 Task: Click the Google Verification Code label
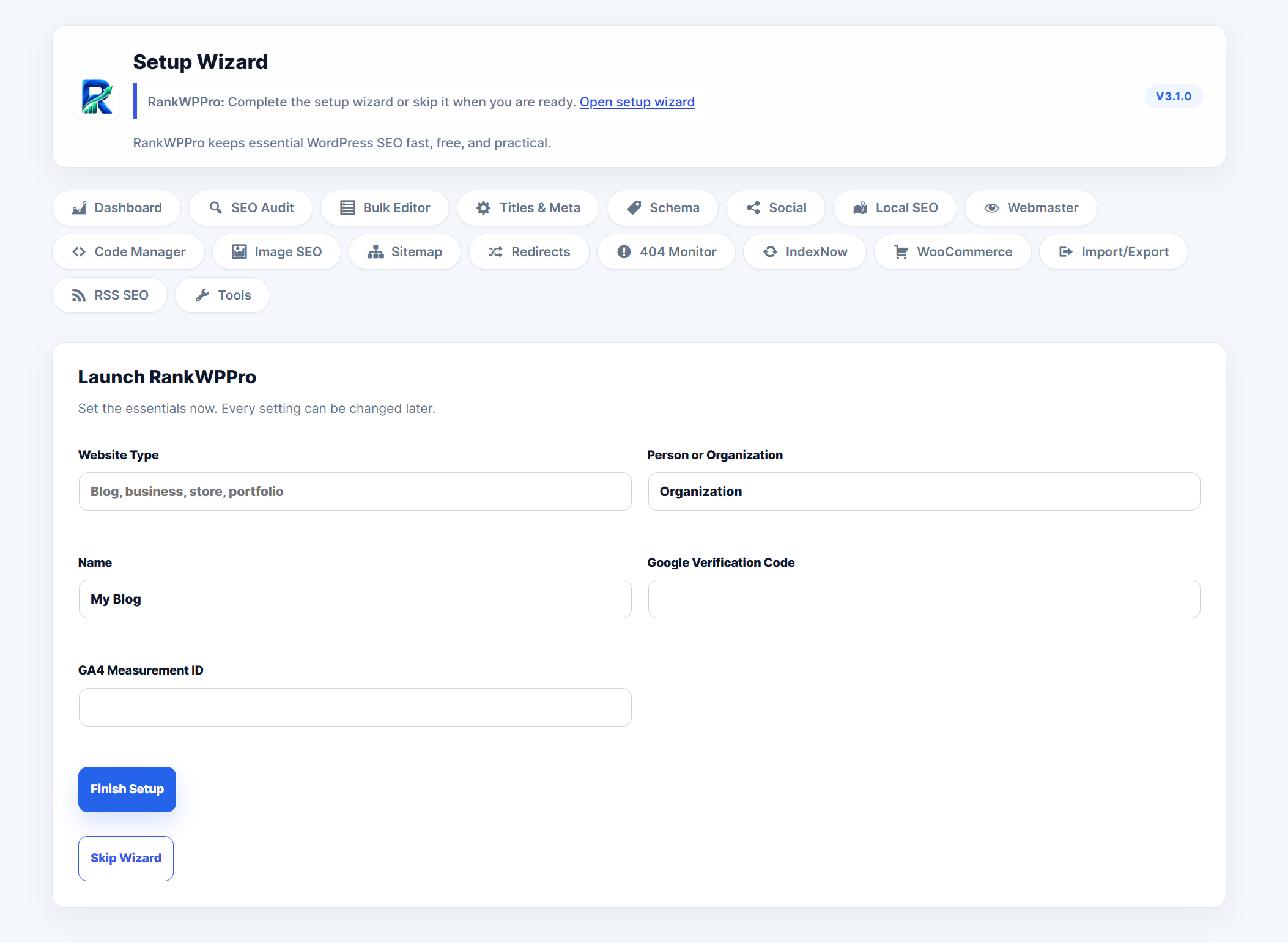(721, 563)
